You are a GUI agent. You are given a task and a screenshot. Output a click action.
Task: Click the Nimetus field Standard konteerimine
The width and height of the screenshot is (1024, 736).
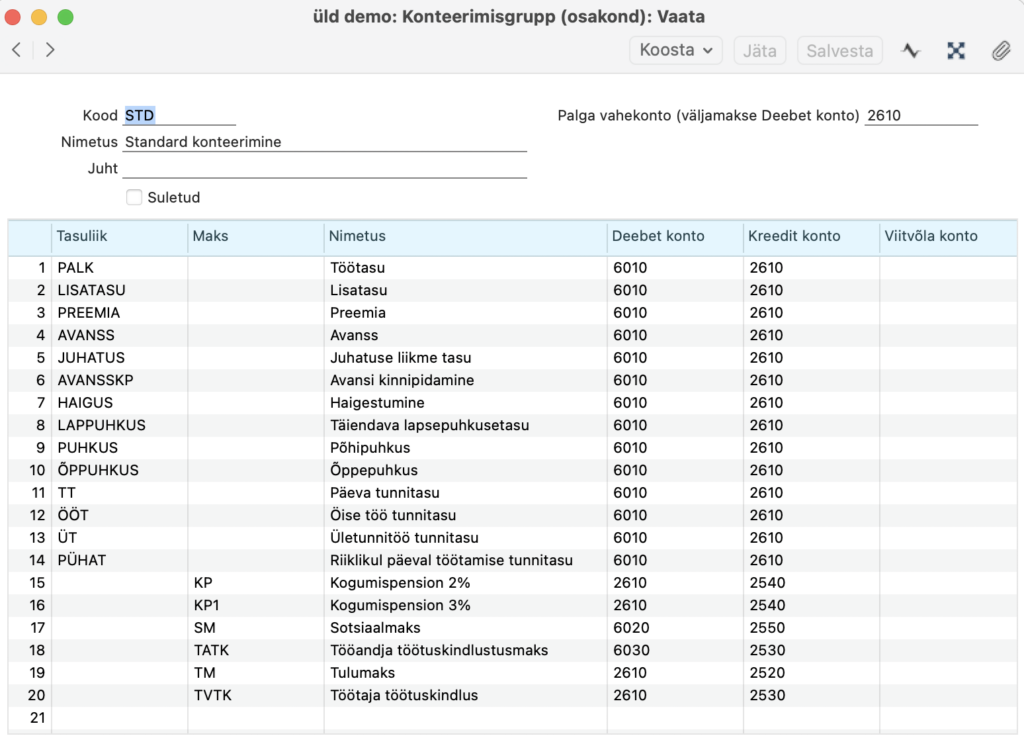click(324, 142)
